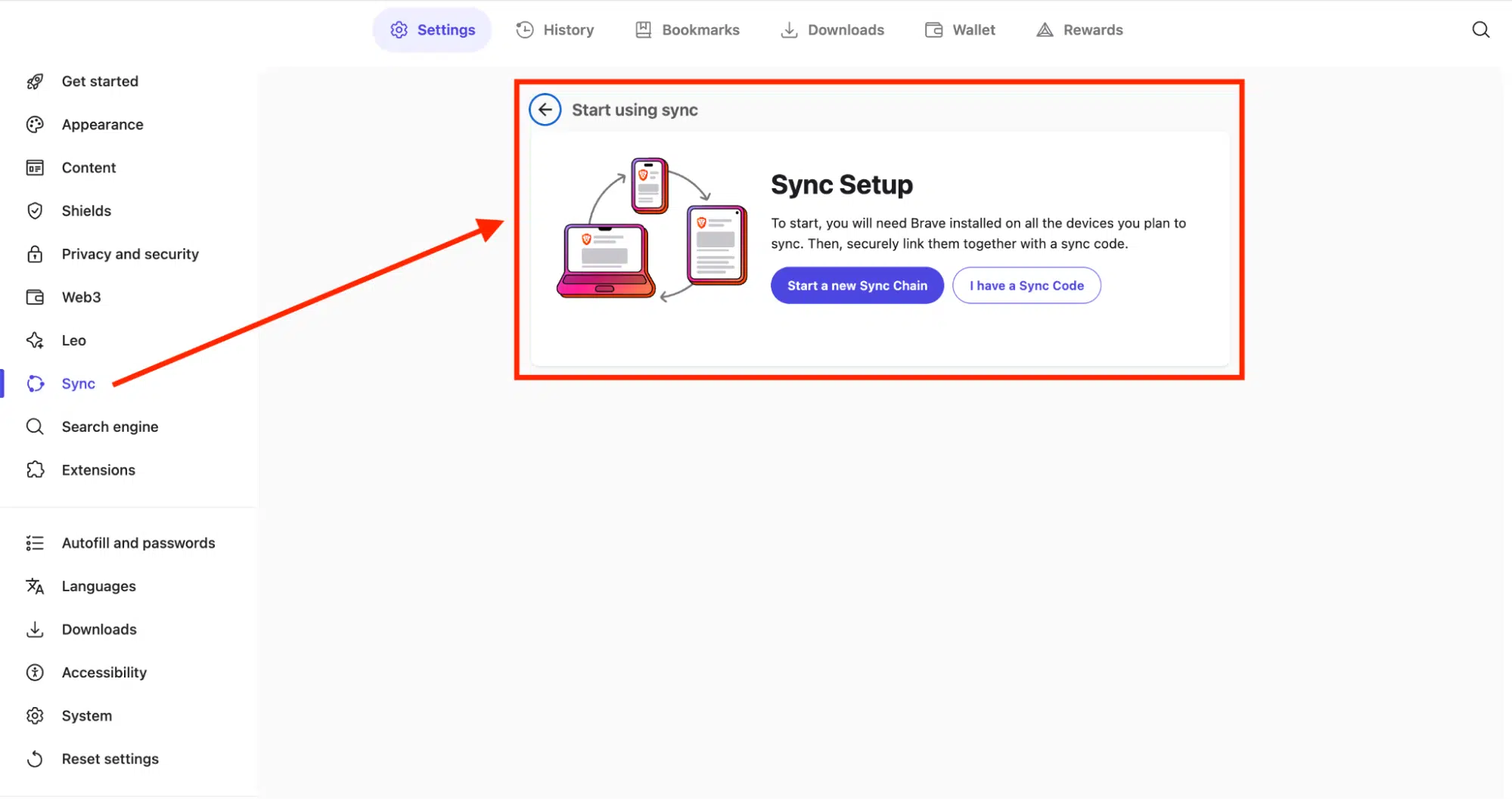This screenshot has width=1512, height=800.
Task: Click the Rewards triangle icon
Action: pyautogui.click(x=1045, y=29)
